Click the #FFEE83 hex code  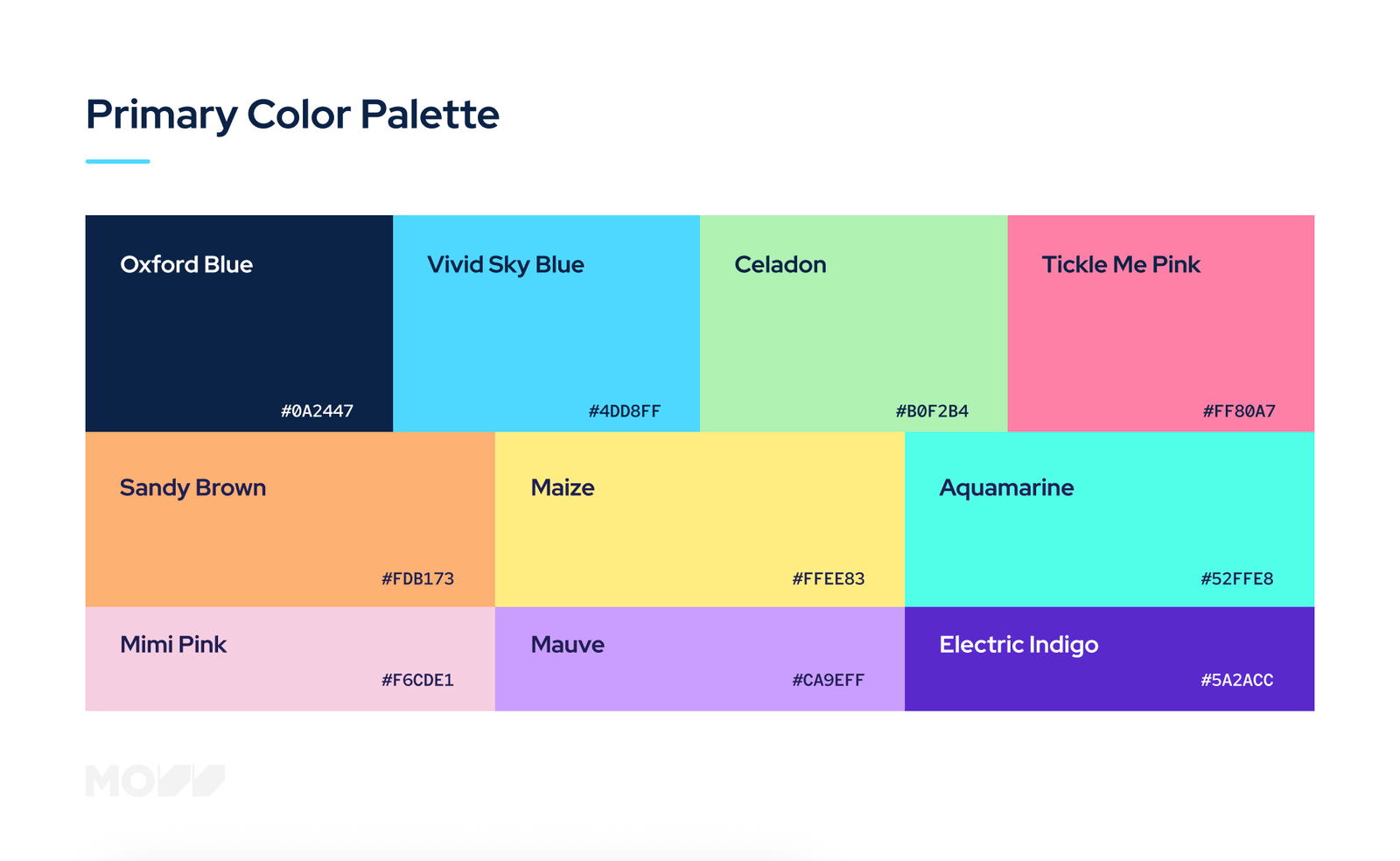point(828,578)
